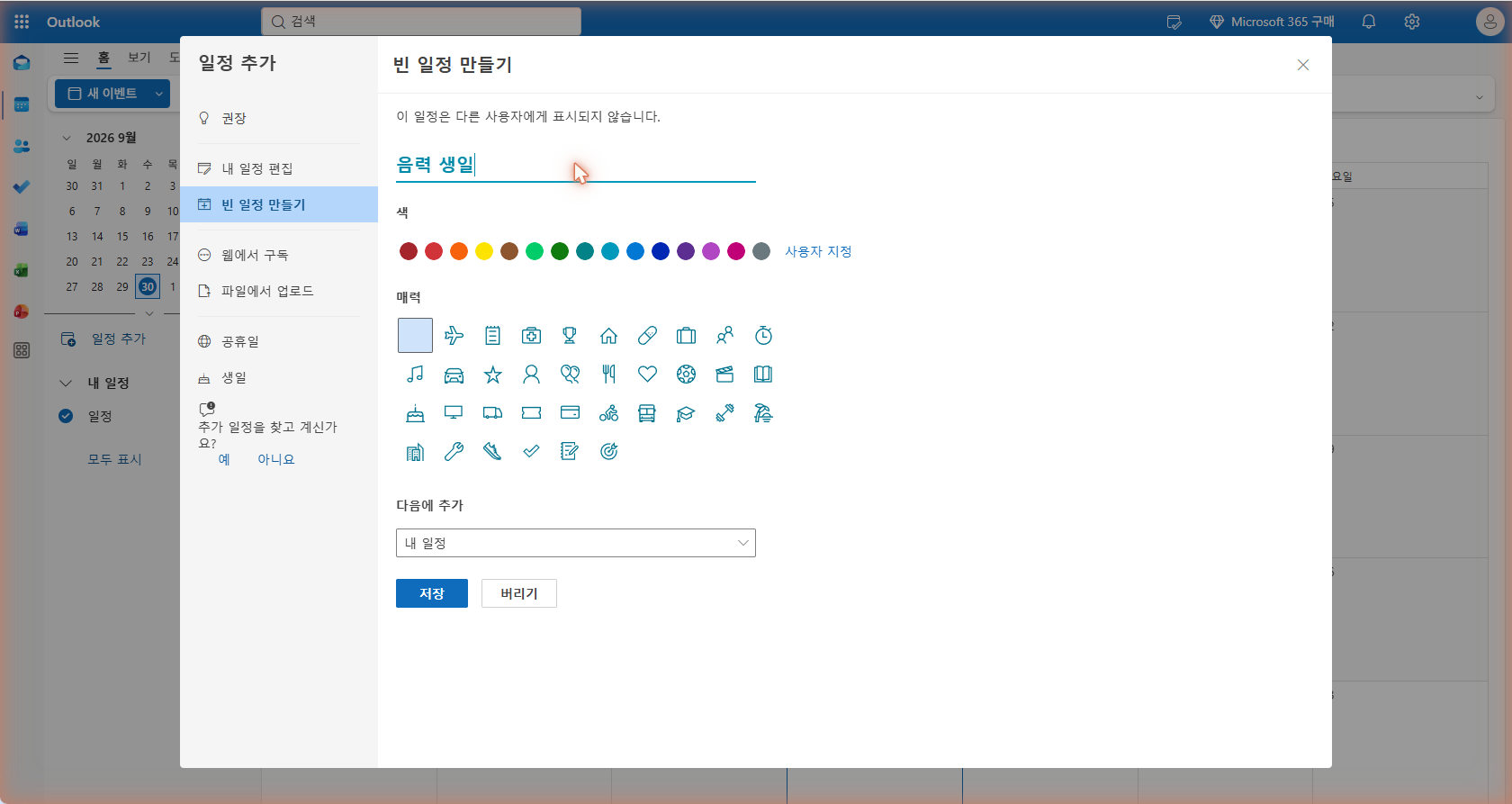Select the airplane charm icon
Screen dimensions: 1512x804
click(x=454, y=336)
